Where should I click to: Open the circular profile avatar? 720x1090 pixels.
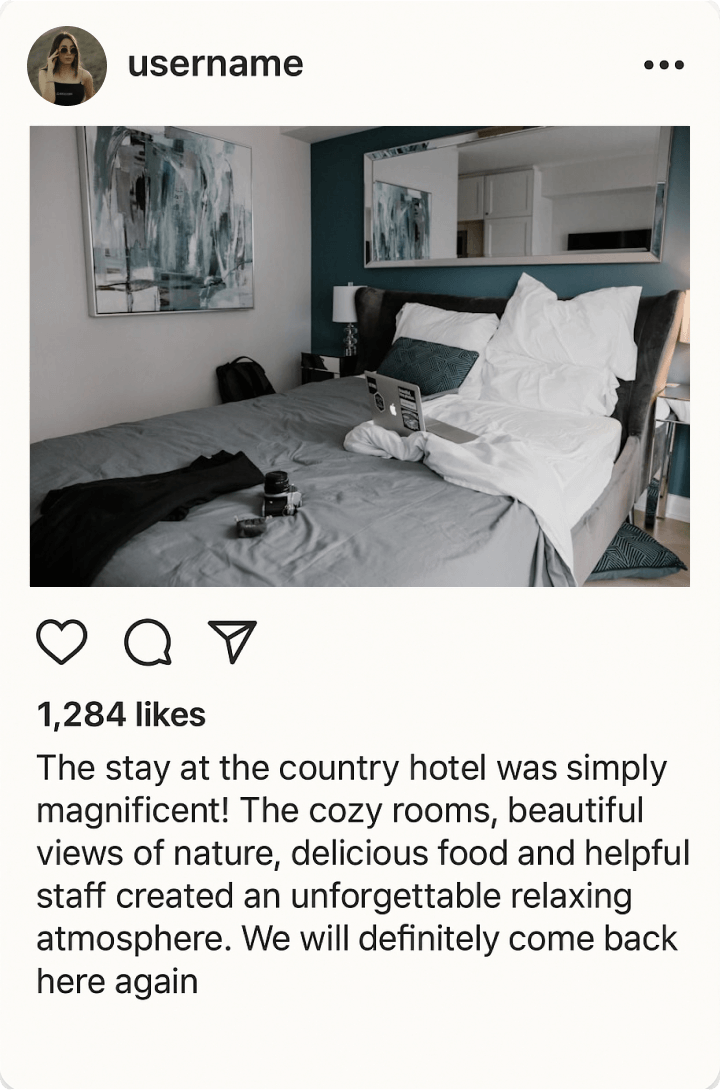[x=67, y=66]
